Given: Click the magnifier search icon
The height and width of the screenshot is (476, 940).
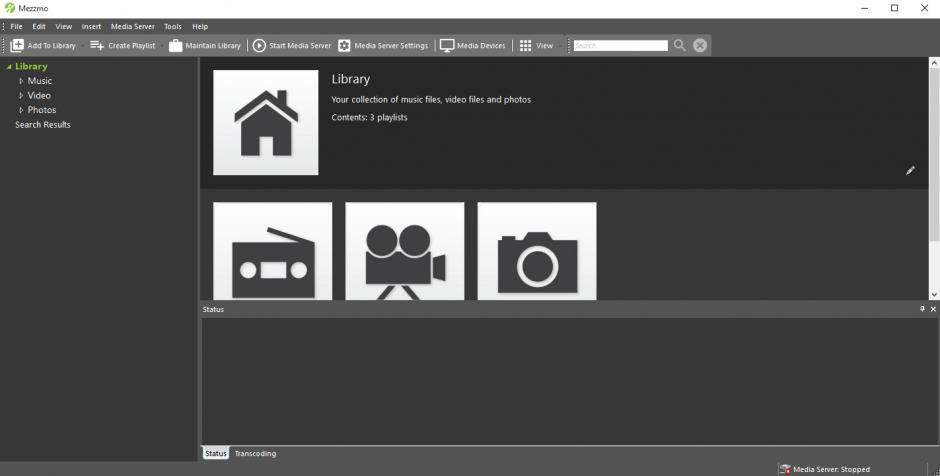Looking at the screenshot, I should tap(679, 46).
